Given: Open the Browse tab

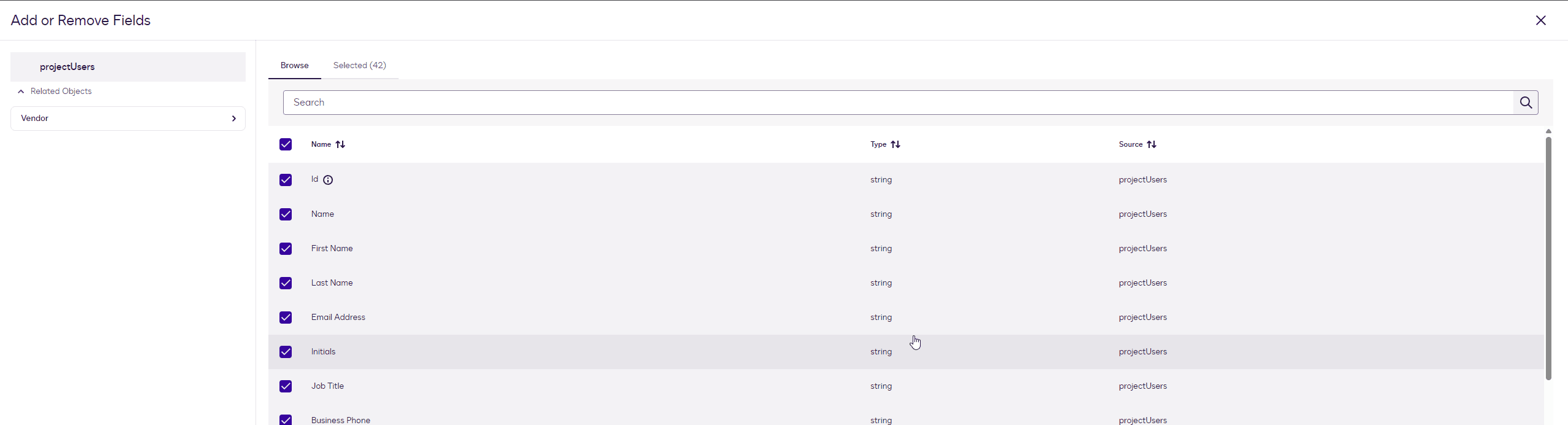Looking at the screenshot, I should pos(294,66).
